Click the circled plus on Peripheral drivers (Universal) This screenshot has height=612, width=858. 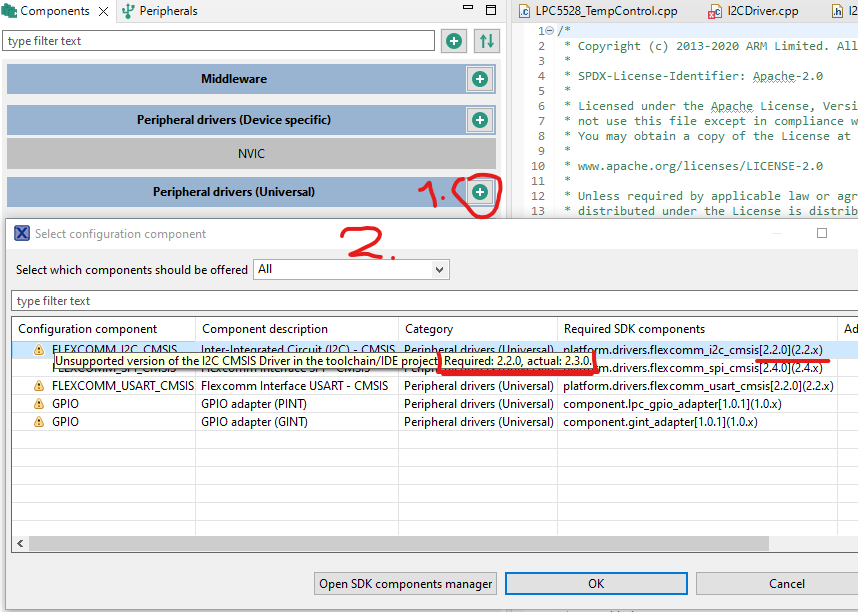[478, 191]
